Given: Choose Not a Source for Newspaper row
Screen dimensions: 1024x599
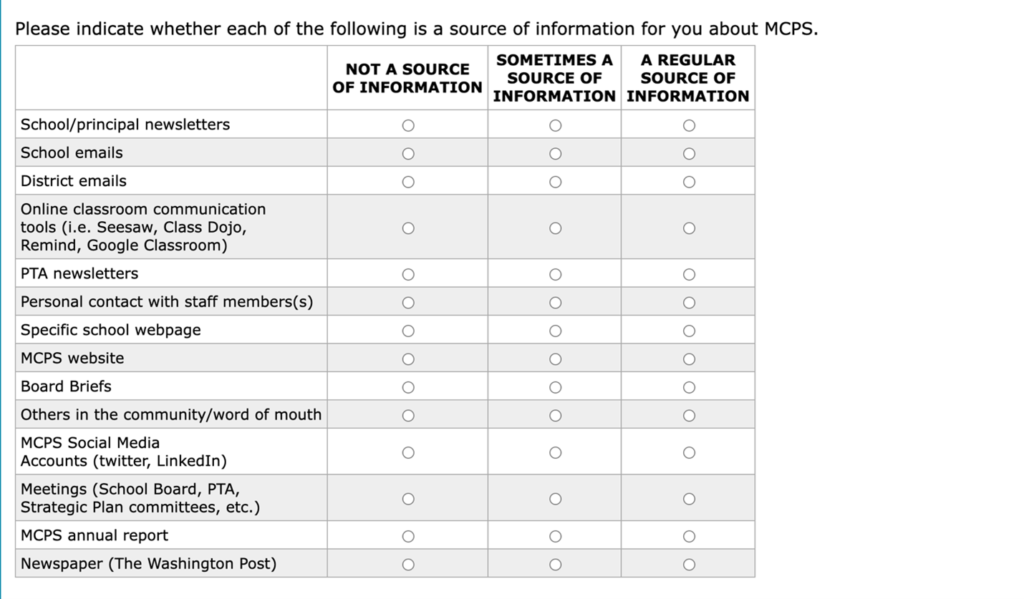Looking at the screenshot, I should (x=408, y=564).
